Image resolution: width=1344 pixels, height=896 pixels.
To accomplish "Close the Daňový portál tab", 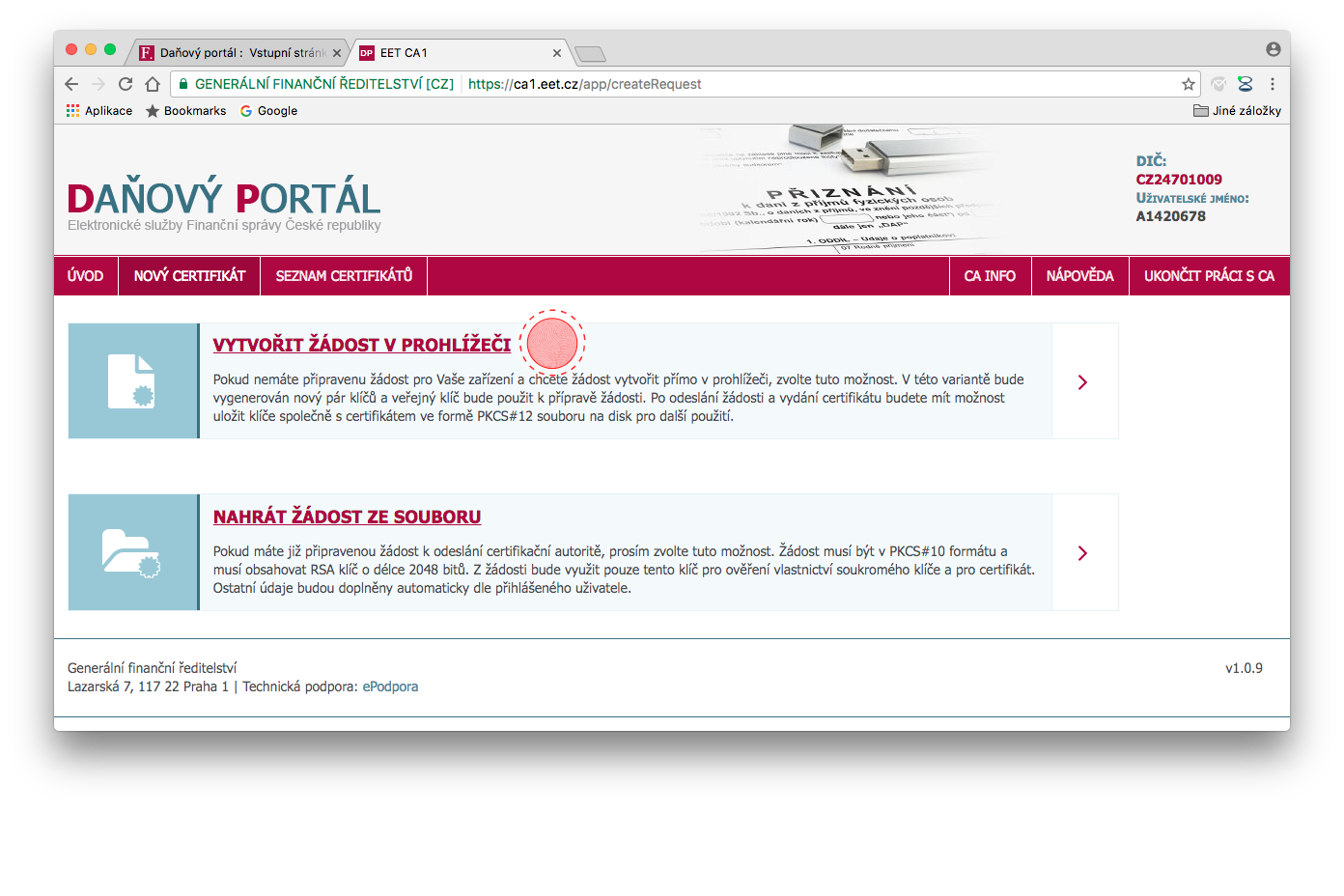I will point(337,53).
